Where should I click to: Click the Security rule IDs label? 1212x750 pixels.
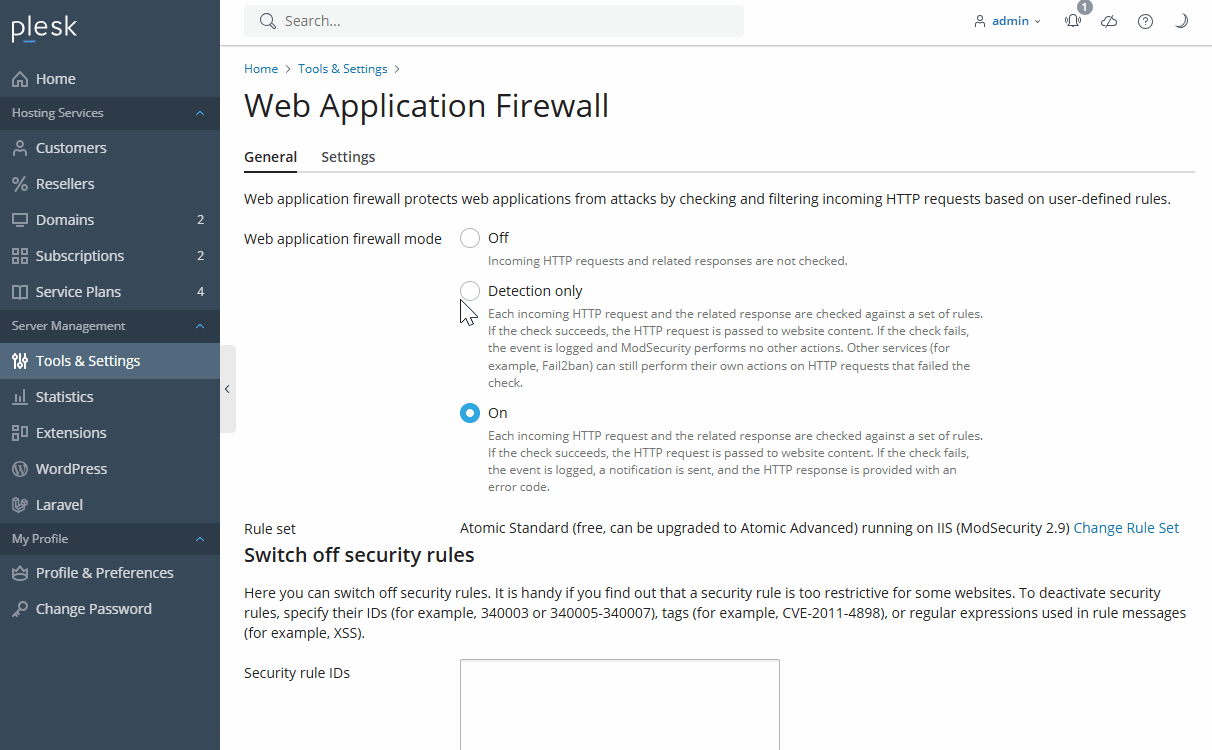[297, 673]
